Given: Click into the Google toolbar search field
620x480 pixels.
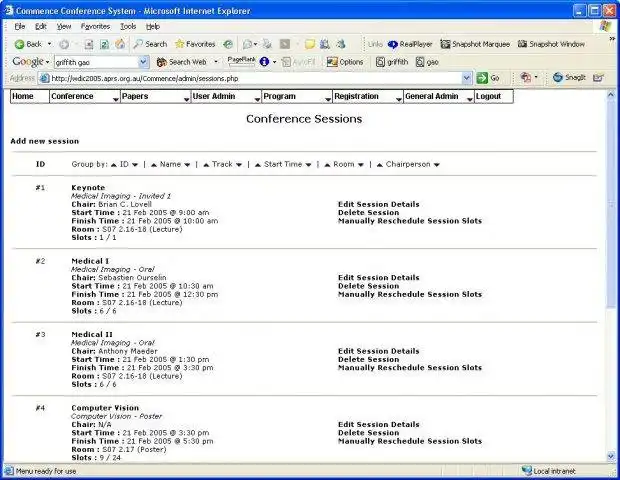Looking at the screenshot, I should pyautogui.click(x=96, y=62).
